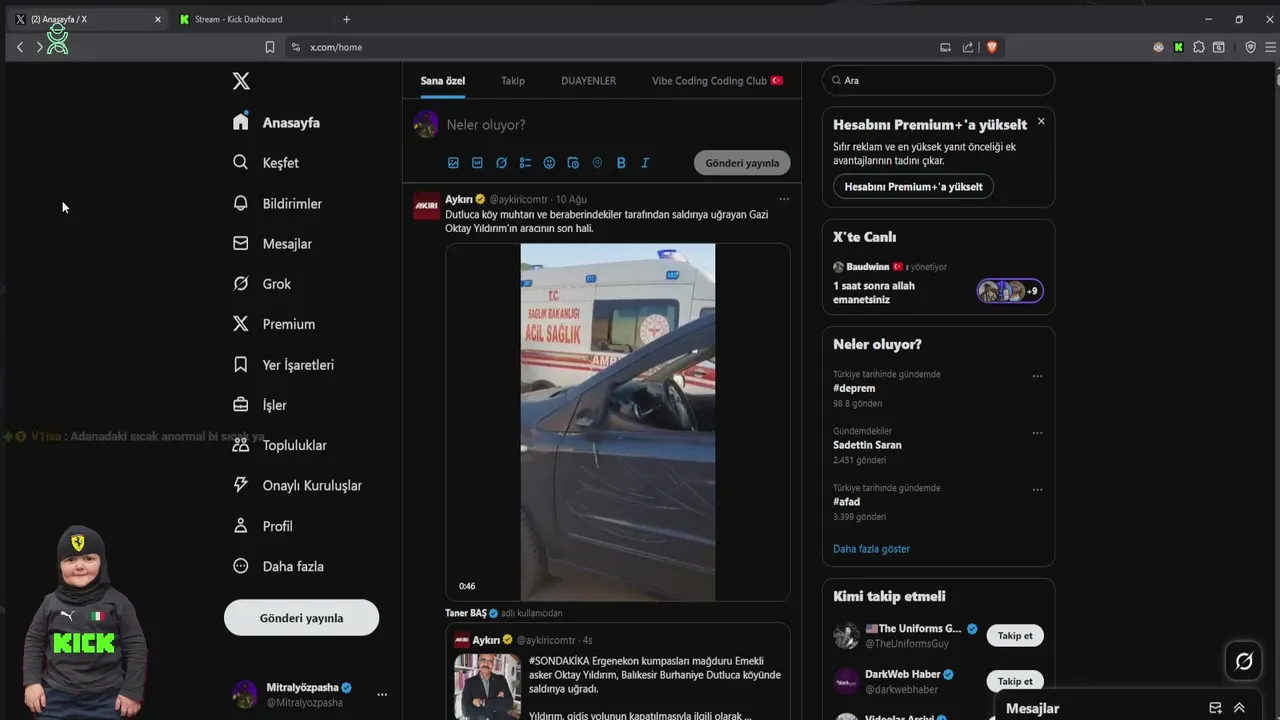
Task: Open a new browser tab
Action: point(347,19)
